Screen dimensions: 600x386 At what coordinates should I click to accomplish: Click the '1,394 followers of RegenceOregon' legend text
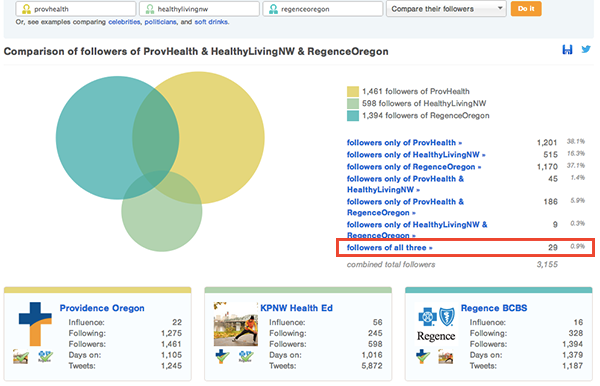[426, 116]
